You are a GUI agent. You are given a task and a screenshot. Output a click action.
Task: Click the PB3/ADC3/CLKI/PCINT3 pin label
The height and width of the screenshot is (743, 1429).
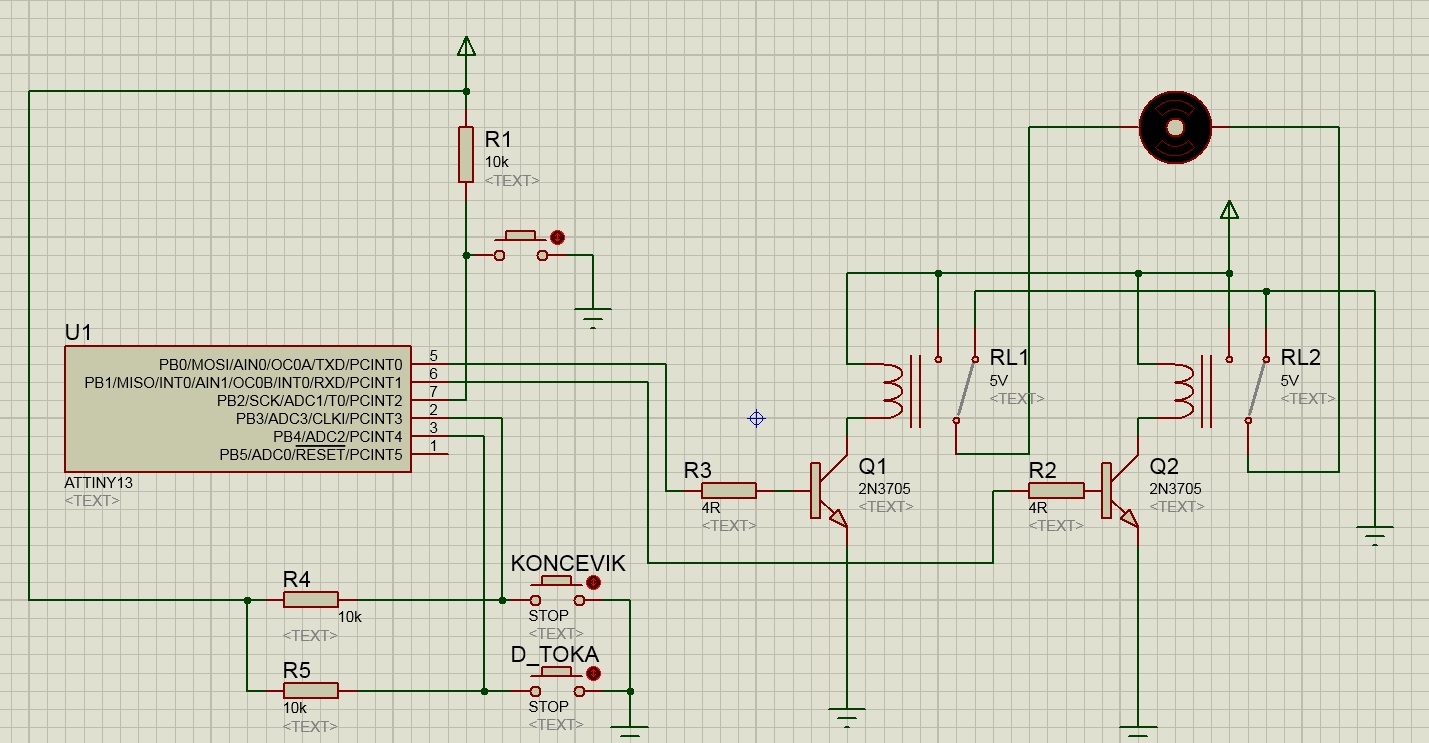coord(318,419)
